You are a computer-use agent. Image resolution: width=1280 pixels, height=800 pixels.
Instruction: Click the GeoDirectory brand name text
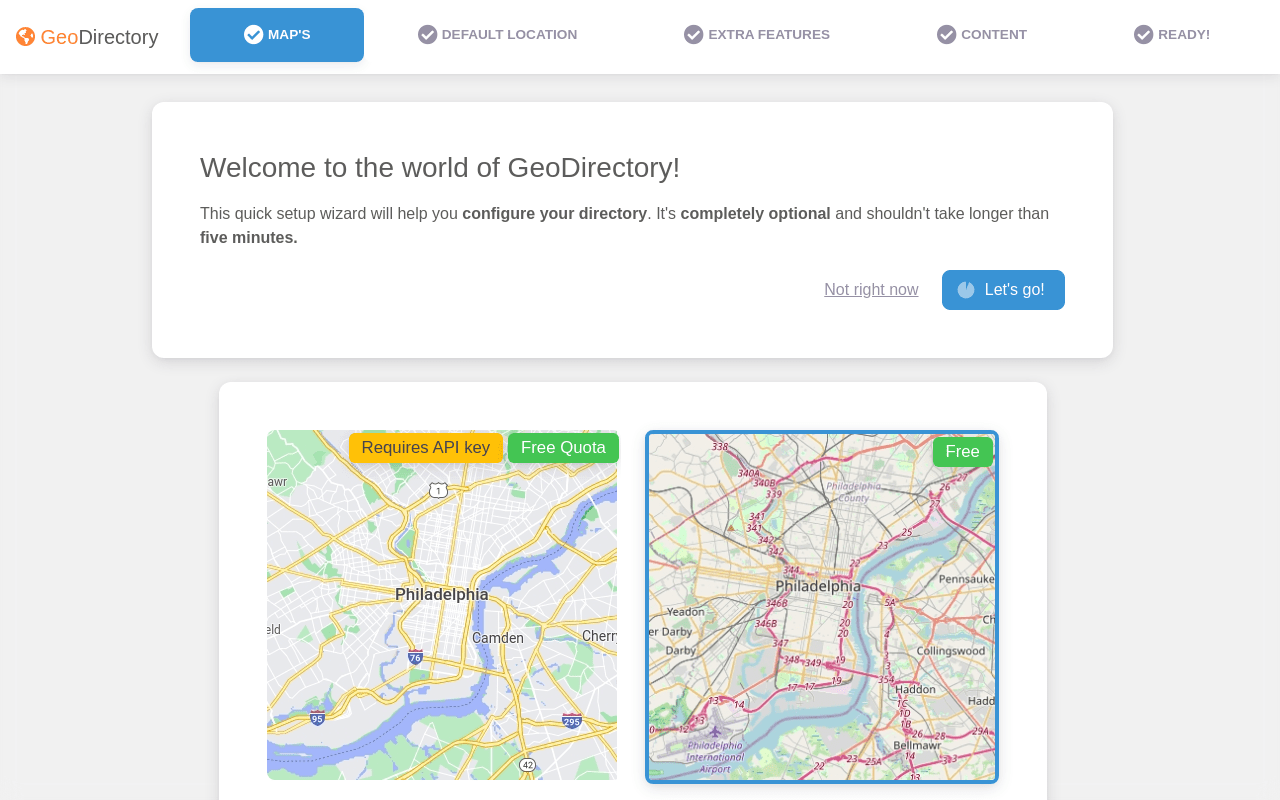click(99, 37)
